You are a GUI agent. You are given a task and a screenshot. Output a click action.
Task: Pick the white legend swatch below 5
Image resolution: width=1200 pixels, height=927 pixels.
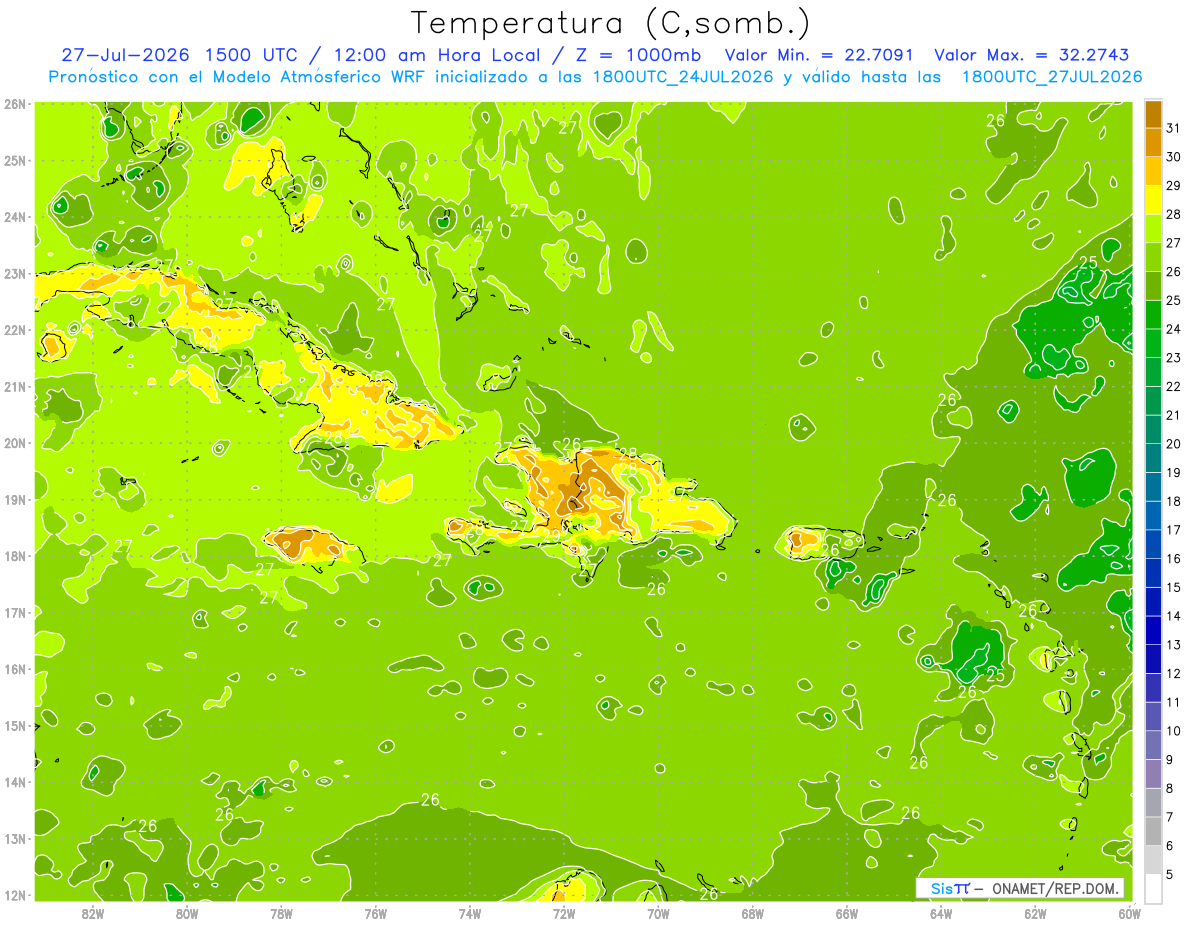(1153, 888)
